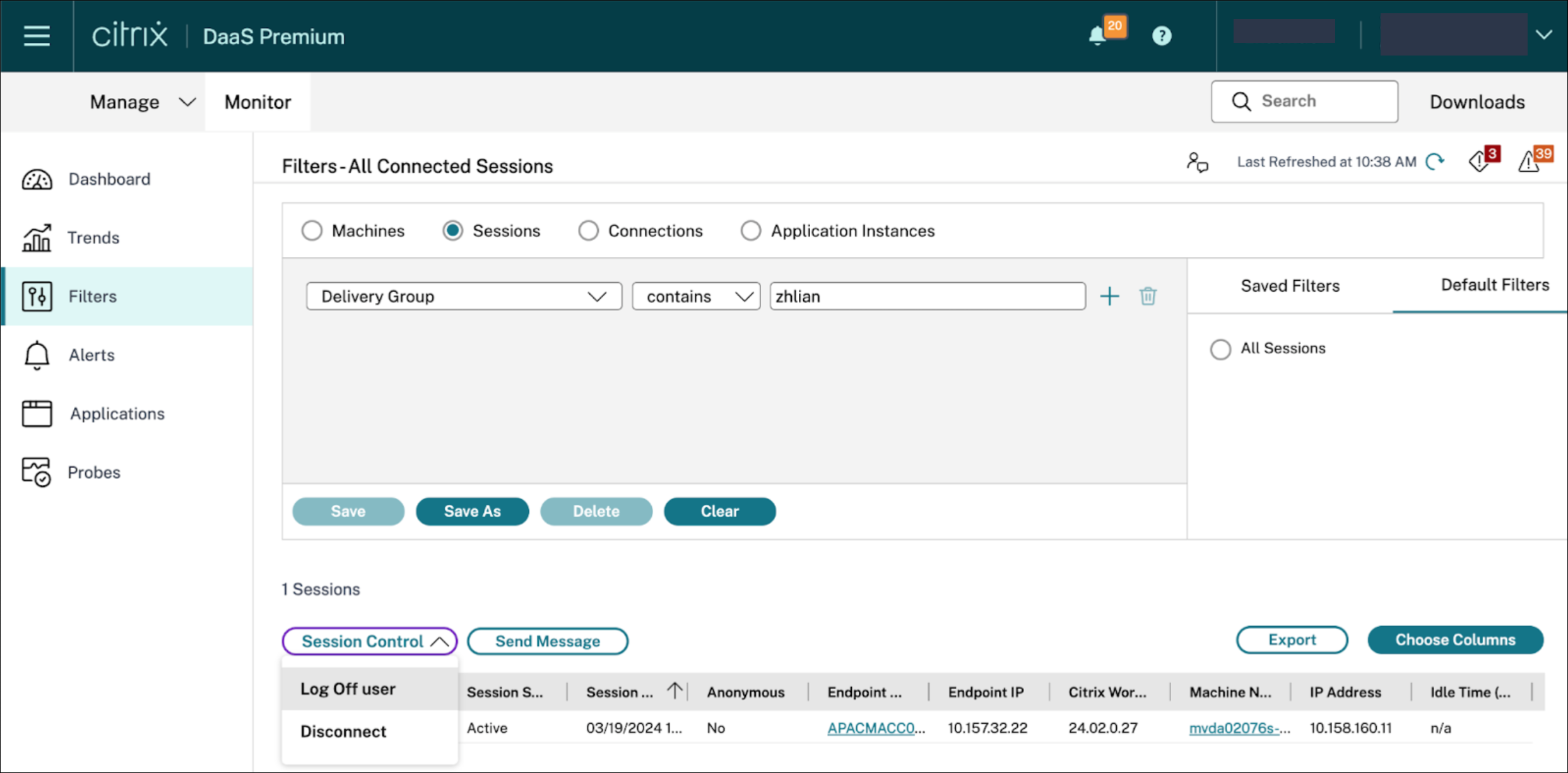Image resolution: width=1568 pixels, height=773 pixels.
Task: Choose Log Off user from menu
Action: tap(348, 689)
